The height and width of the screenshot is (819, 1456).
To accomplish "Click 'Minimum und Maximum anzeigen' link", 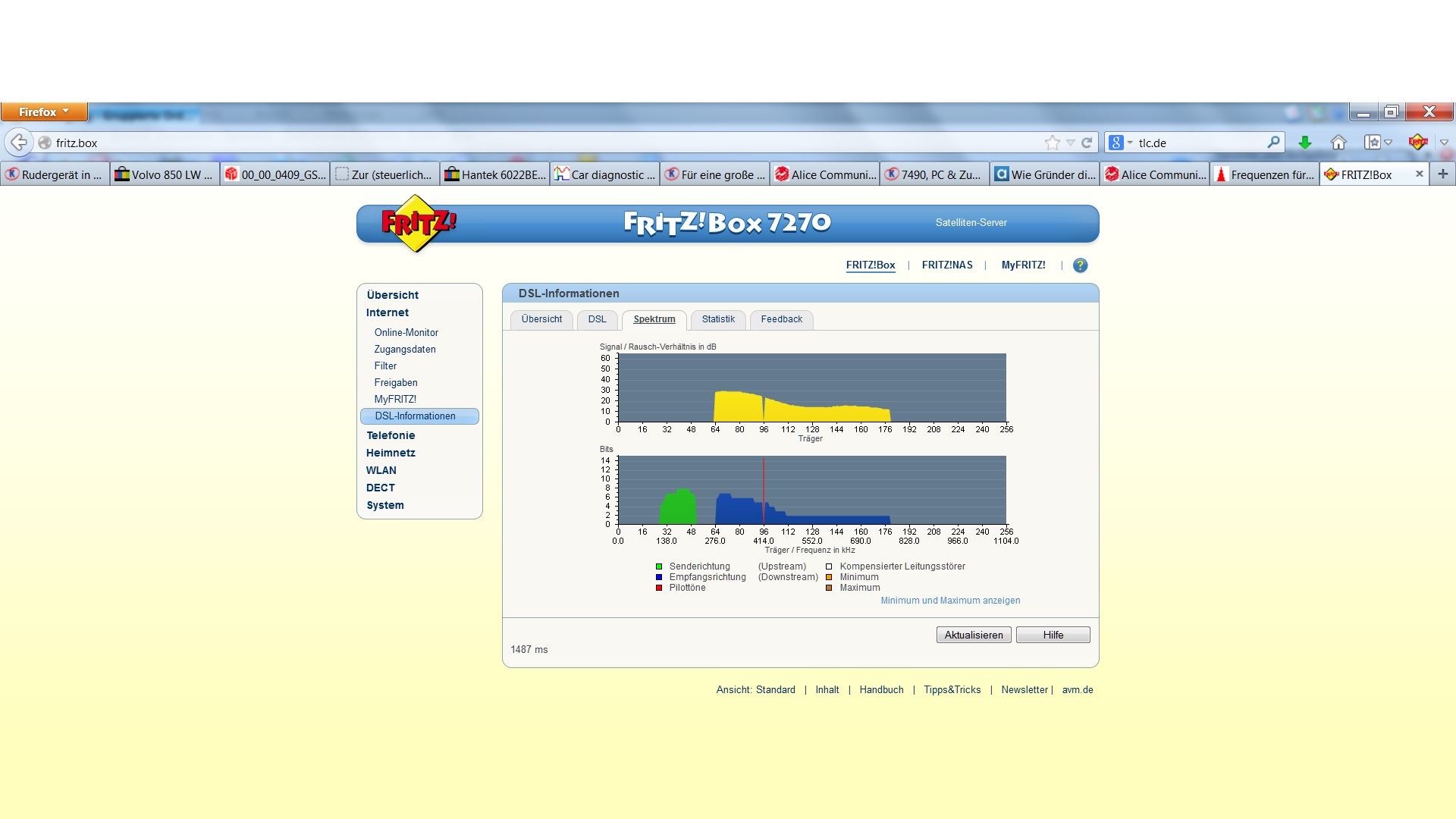I will [x=950, y=601].
